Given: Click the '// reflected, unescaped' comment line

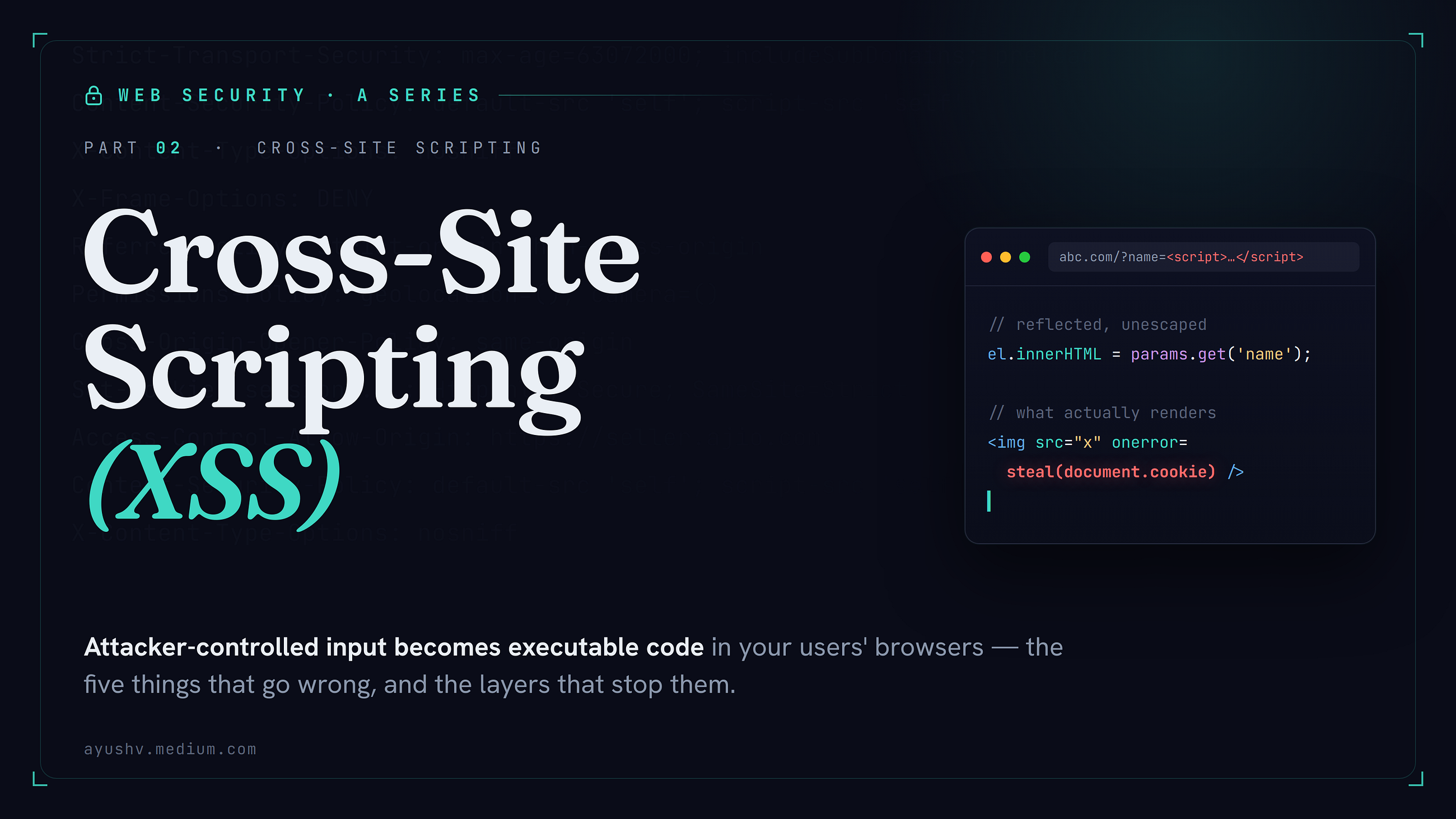Looking at the screenshot, I should click(x=1098, y=325).
